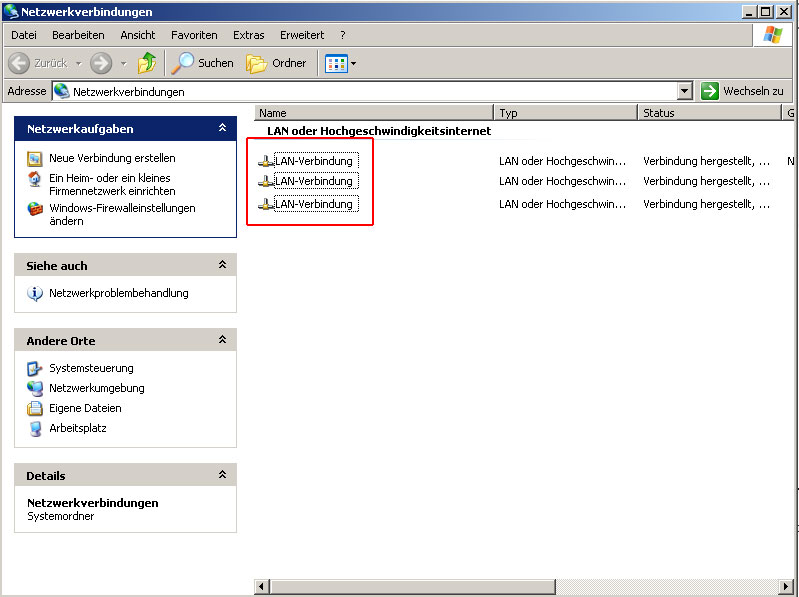Open Systemsteuerung link
This screenshot has height=597, width=799.
91,368
